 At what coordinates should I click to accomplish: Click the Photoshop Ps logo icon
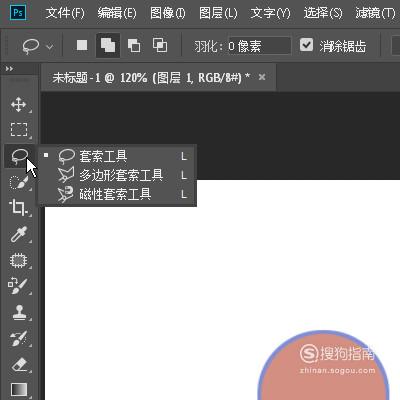(x=18, y=13)
